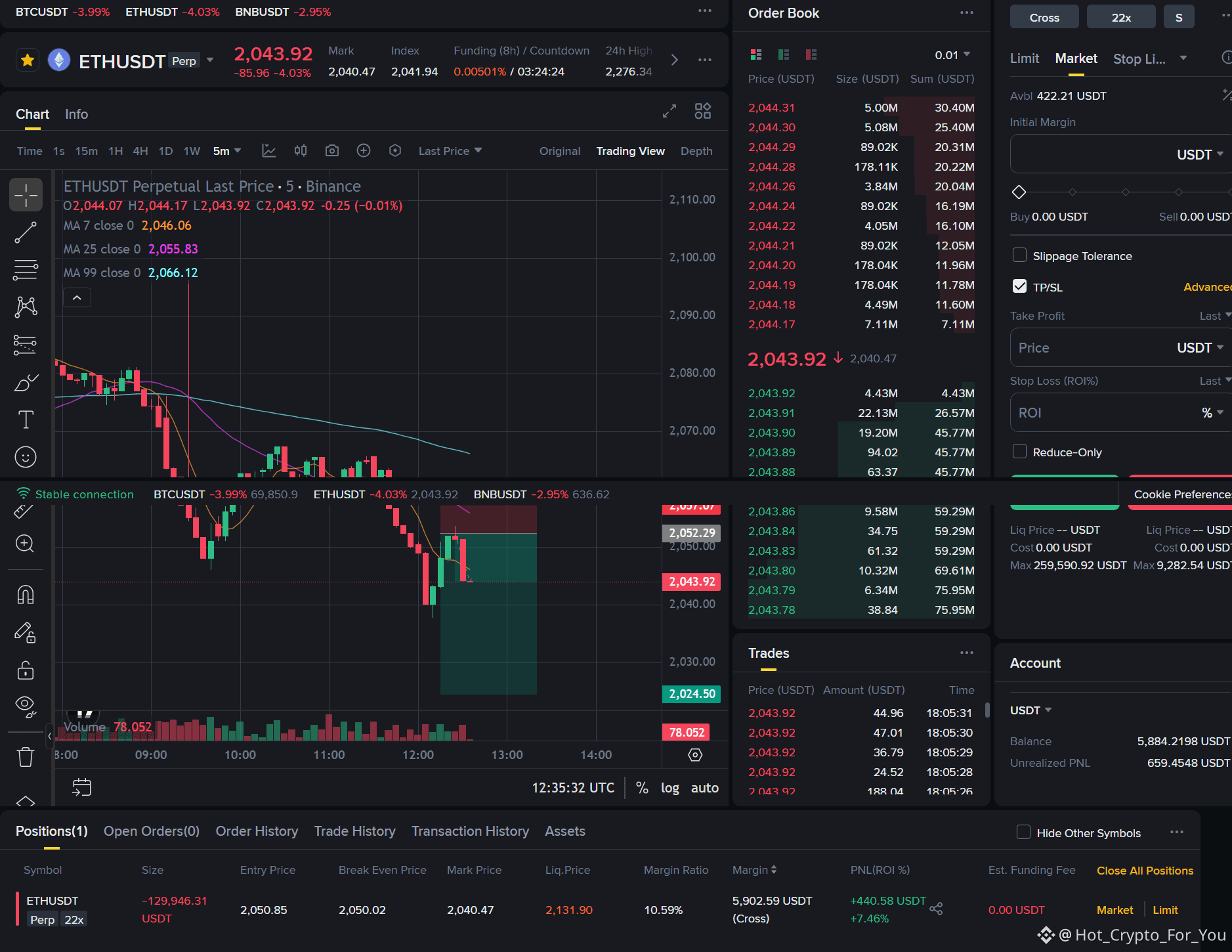Open the emoji sticker tool
Screen dimensions: 1232x952
pos(26,457)
